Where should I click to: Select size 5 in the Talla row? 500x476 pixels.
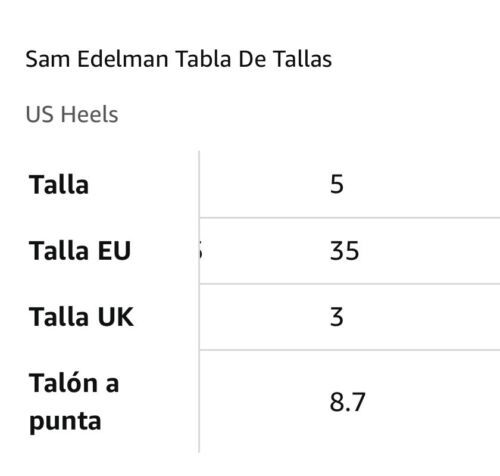click(x=337, y=184)
